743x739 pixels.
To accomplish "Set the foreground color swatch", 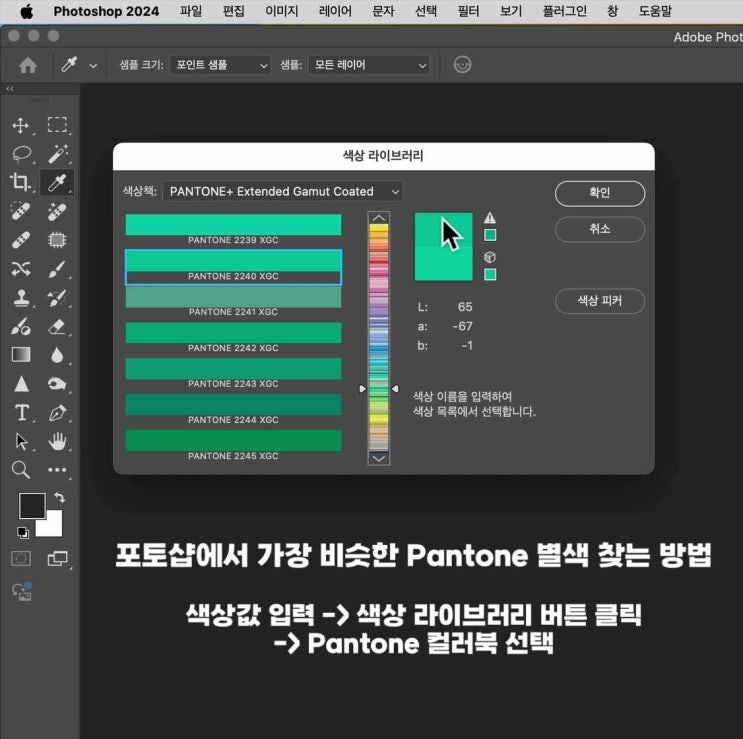I will click(x=32, y=505).
